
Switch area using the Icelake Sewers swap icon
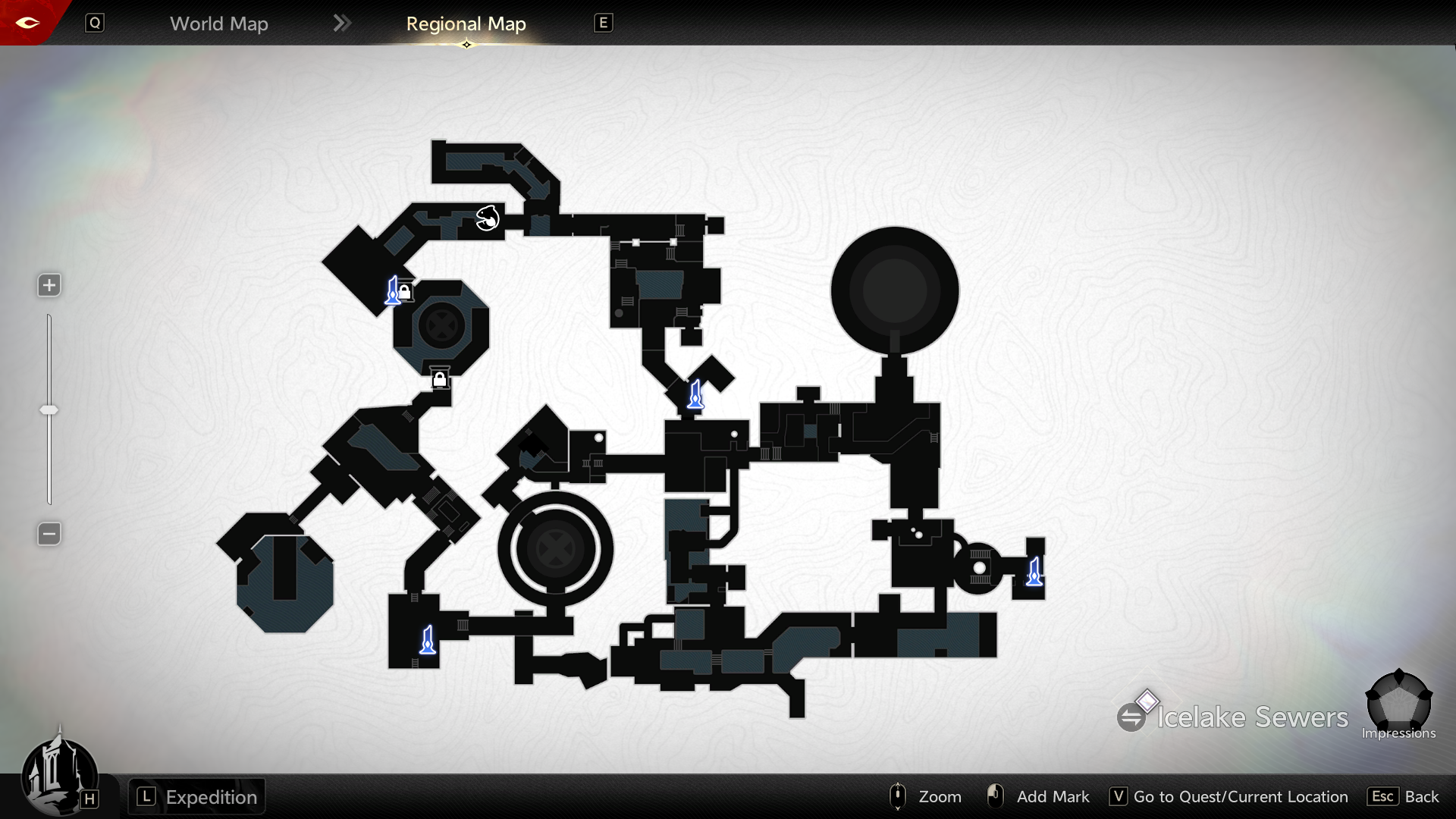point(1131,717)
